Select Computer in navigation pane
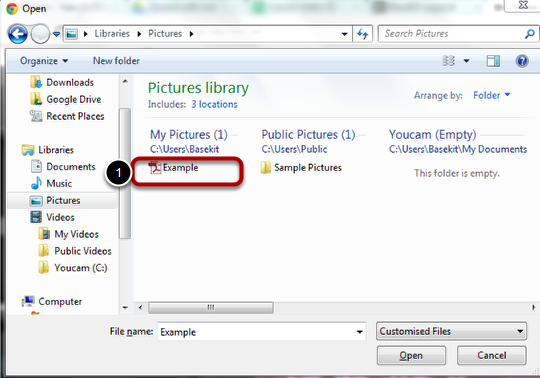The width and height of the screenshot is (540, 378). point(60,302)
